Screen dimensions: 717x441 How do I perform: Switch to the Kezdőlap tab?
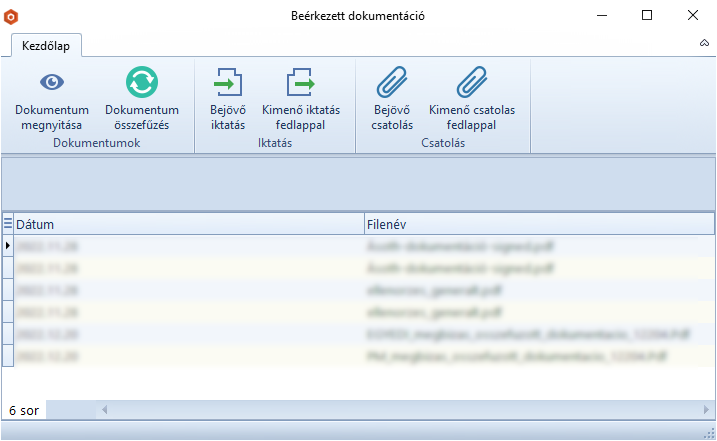coord(46,45)
